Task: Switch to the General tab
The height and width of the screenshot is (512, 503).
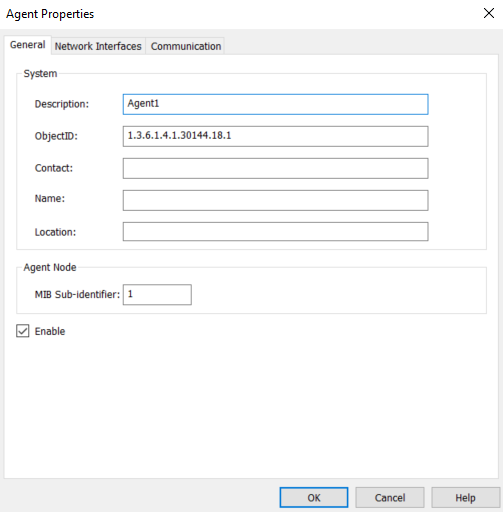Action: [28, 45]
